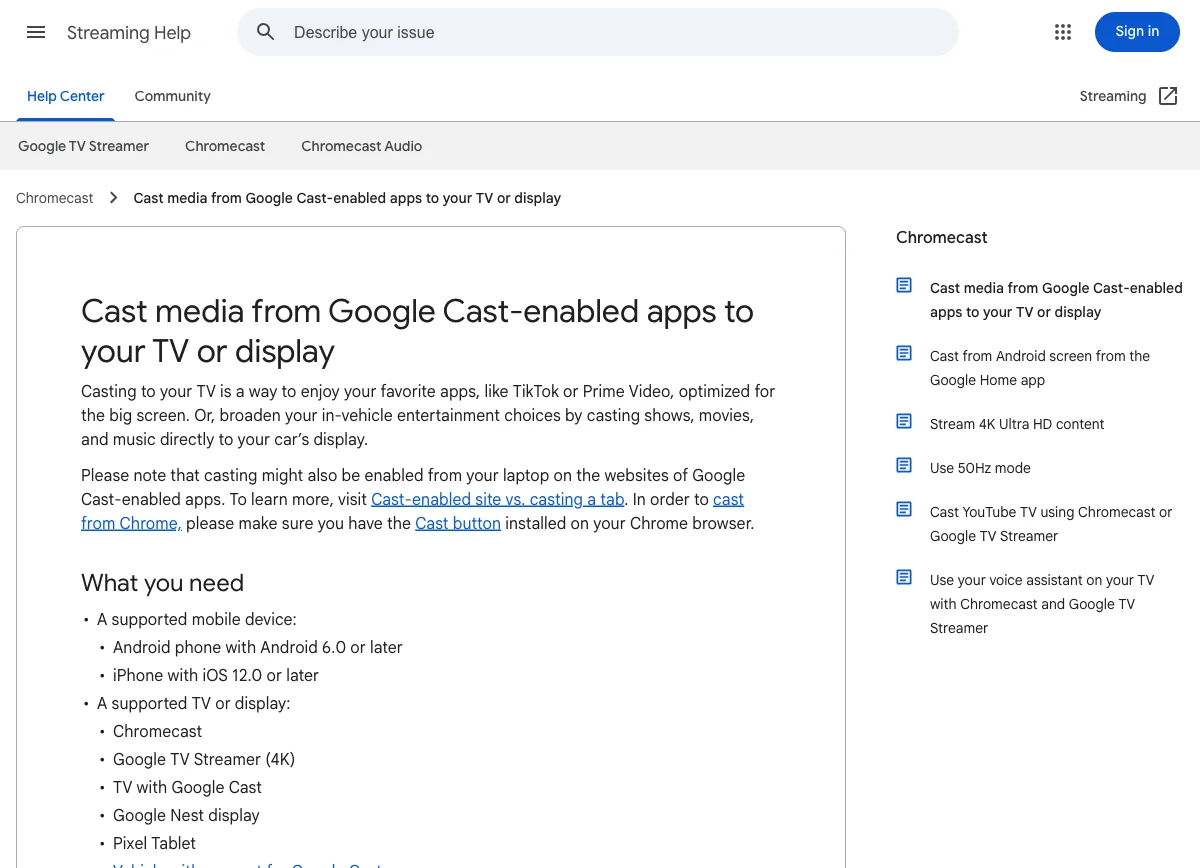Open sidebar article Stream 4K Ultra HD content
The height and width of the screenshot is (868, 1200).
[1017, 424]
